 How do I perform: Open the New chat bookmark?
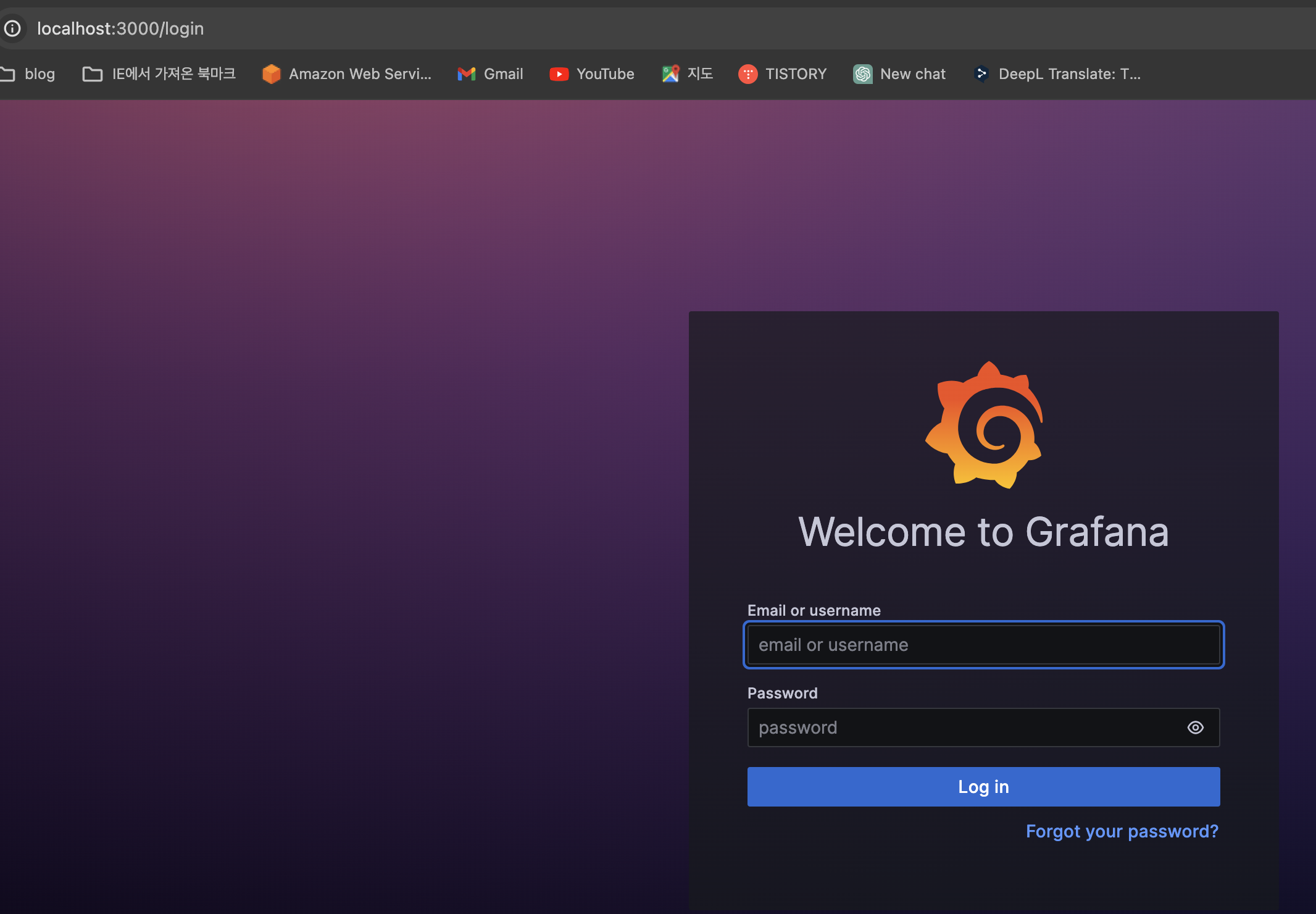pyautogui.click(x=899, y=74)
